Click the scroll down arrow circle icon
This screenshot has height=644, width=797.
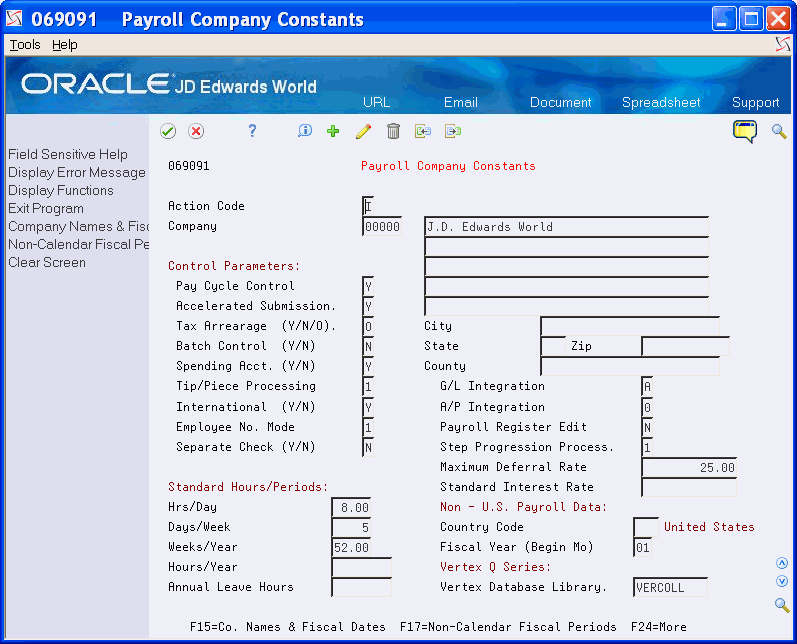point(782,581)
